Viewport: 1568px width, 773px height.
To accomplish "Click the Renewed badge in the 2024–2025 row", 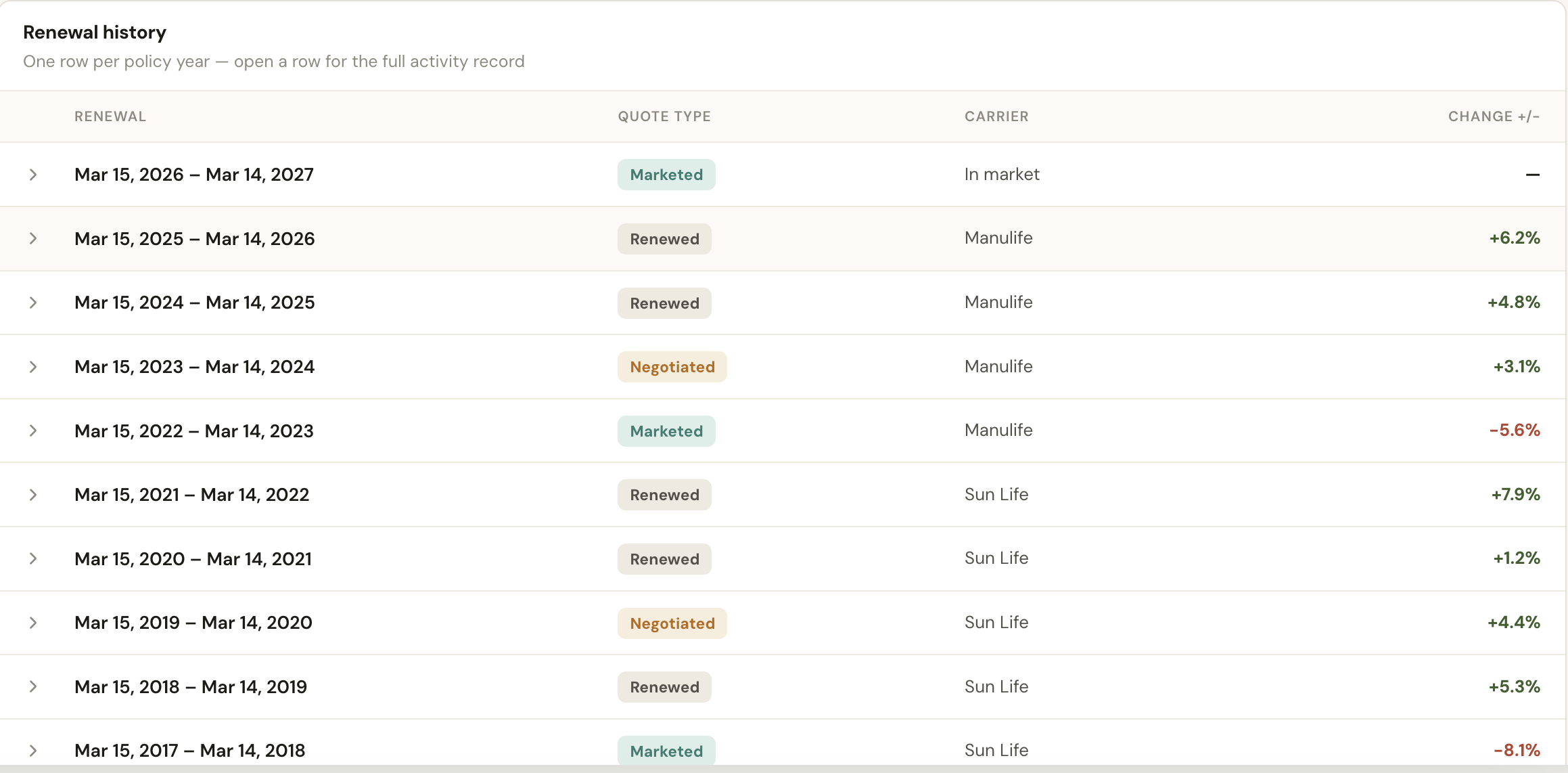I will click(664, 303).
